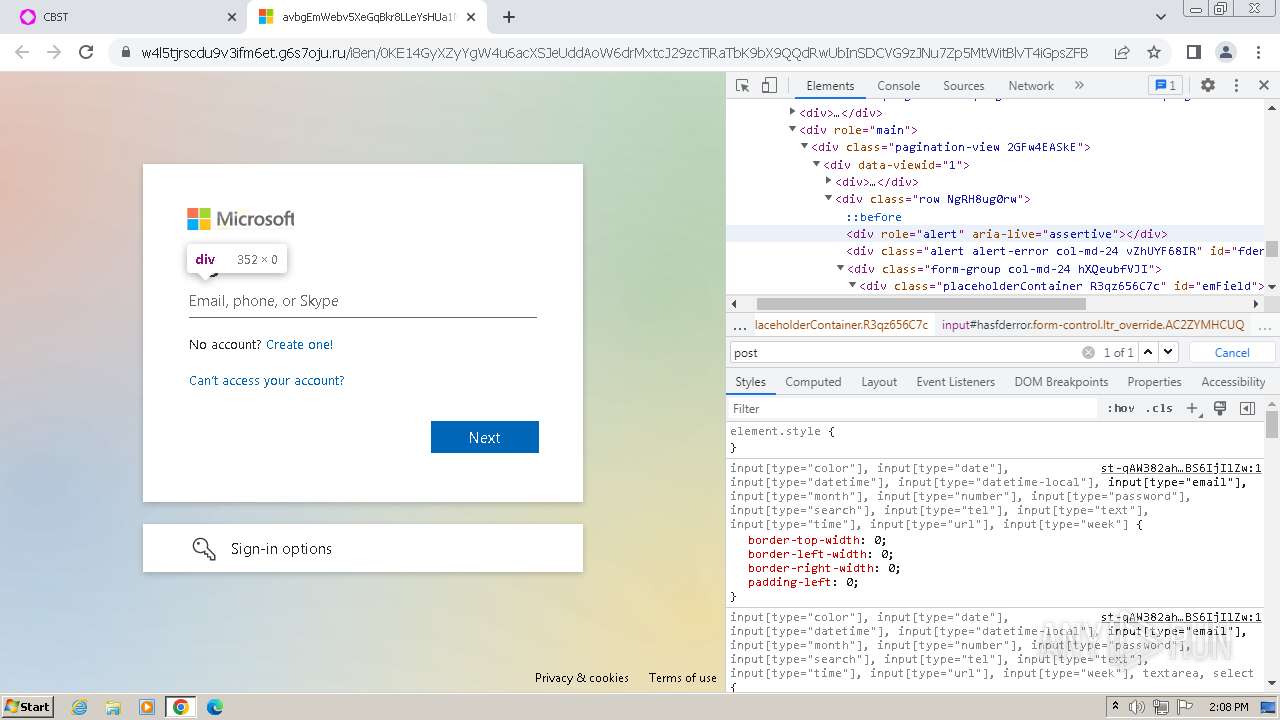Viewport: 1280px width, 720px height.
Task: Open Microsoft Edge from taskbar
Action: 215,707
